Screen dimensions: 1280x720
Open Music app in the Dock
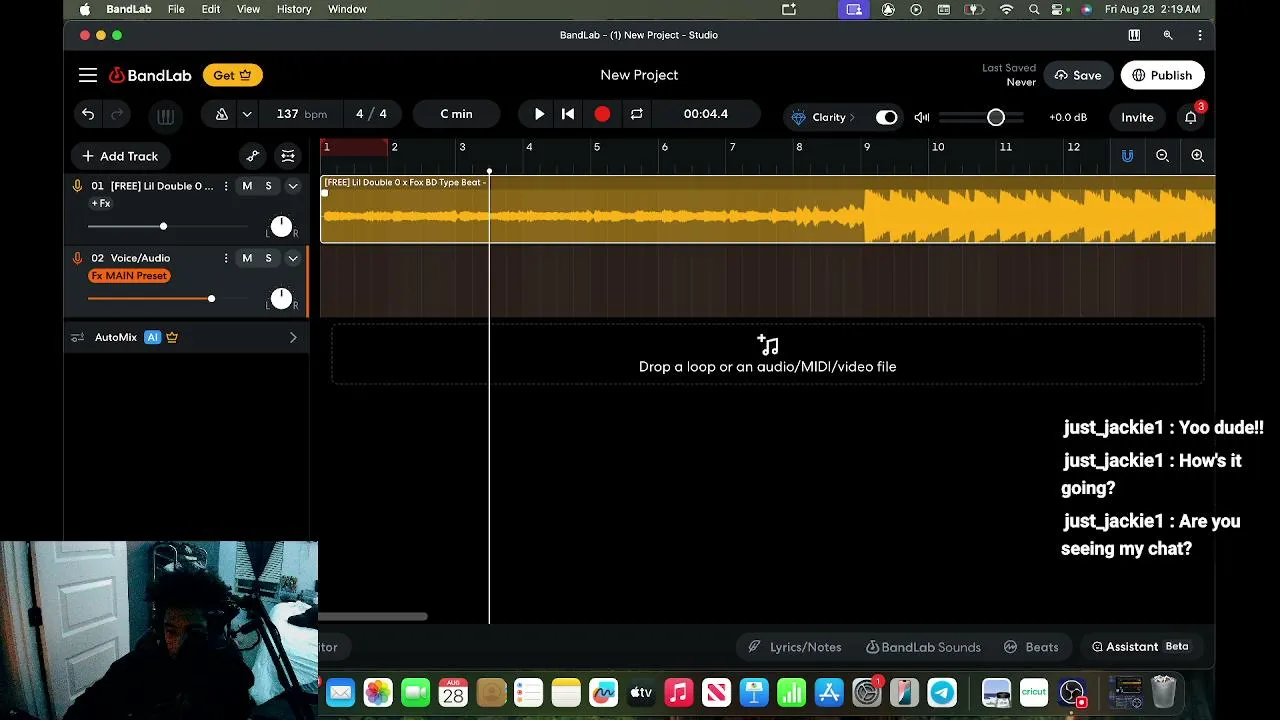point(679,692)
